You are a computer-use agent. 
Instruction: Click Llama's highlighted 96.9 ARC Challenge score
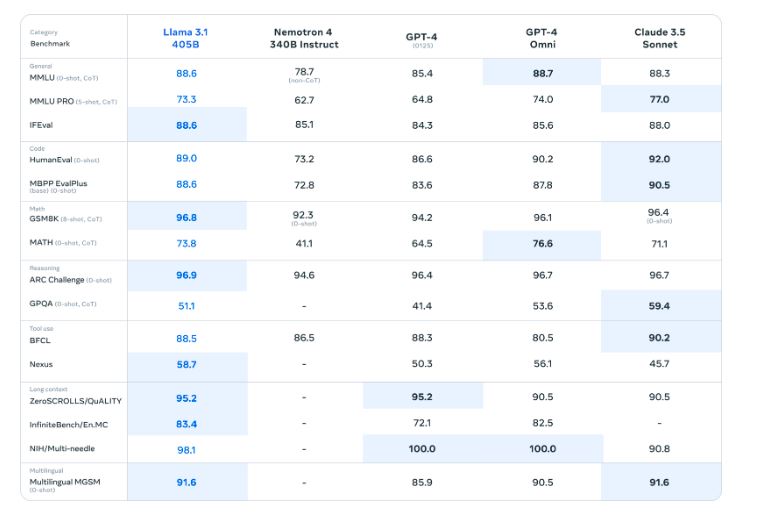click(186, 275)
